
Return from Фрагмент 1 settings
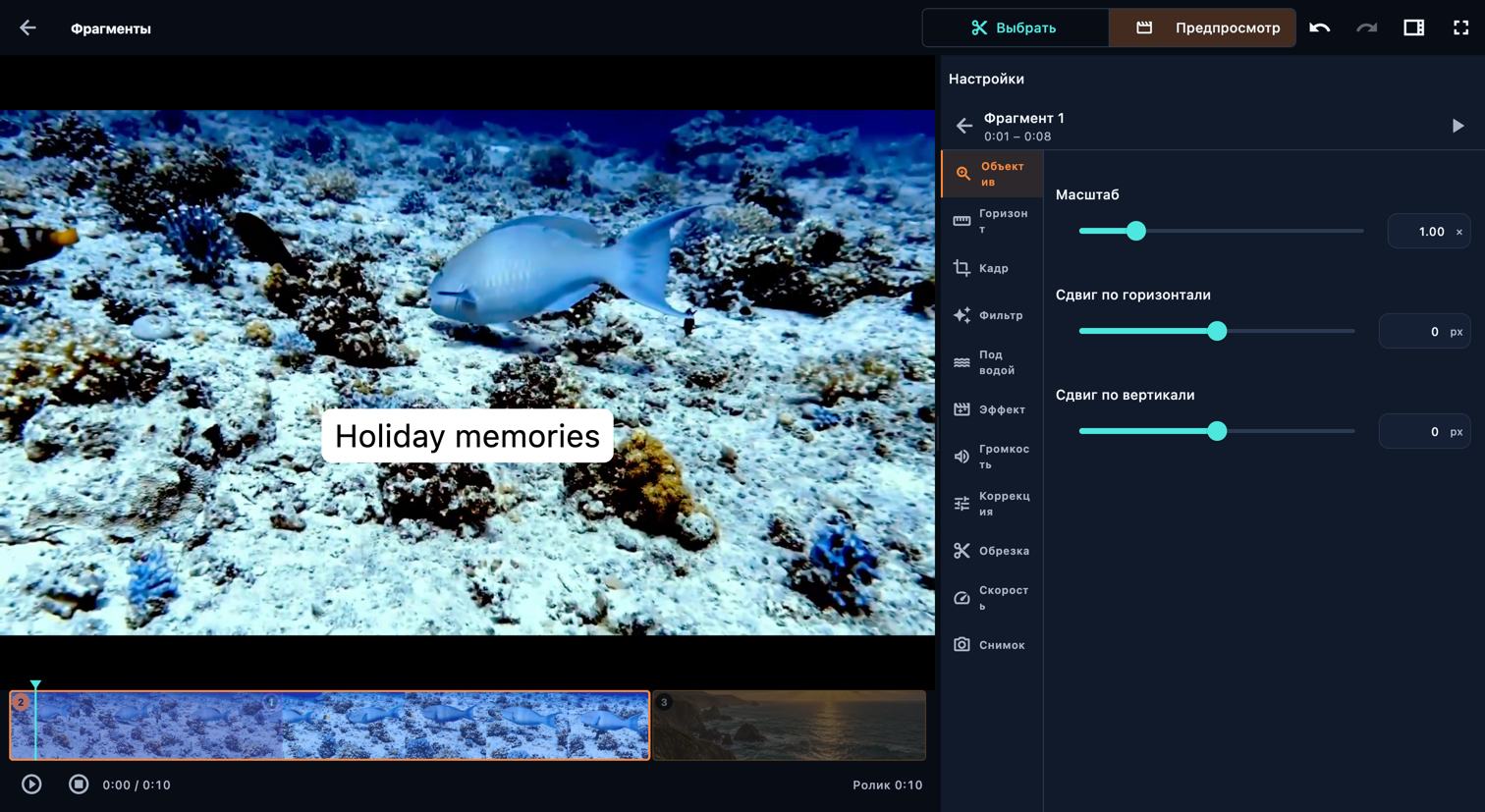(x=963, y=126)
